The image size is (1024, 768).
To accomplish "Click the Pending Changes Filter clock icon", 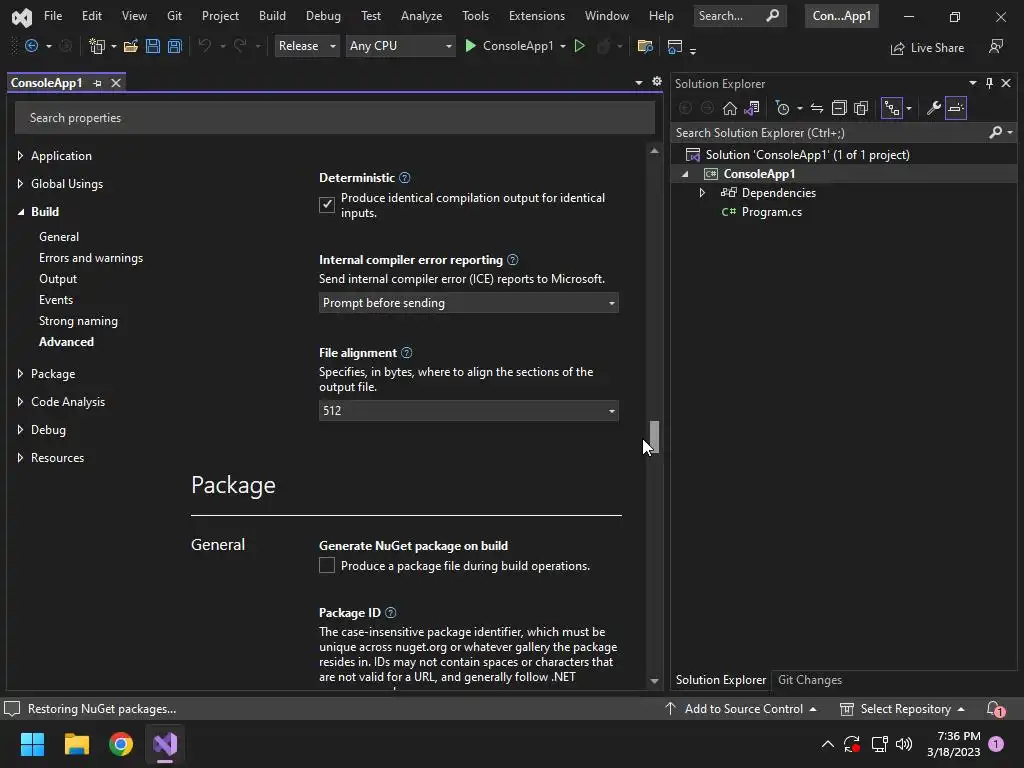I will coord(782,108).
